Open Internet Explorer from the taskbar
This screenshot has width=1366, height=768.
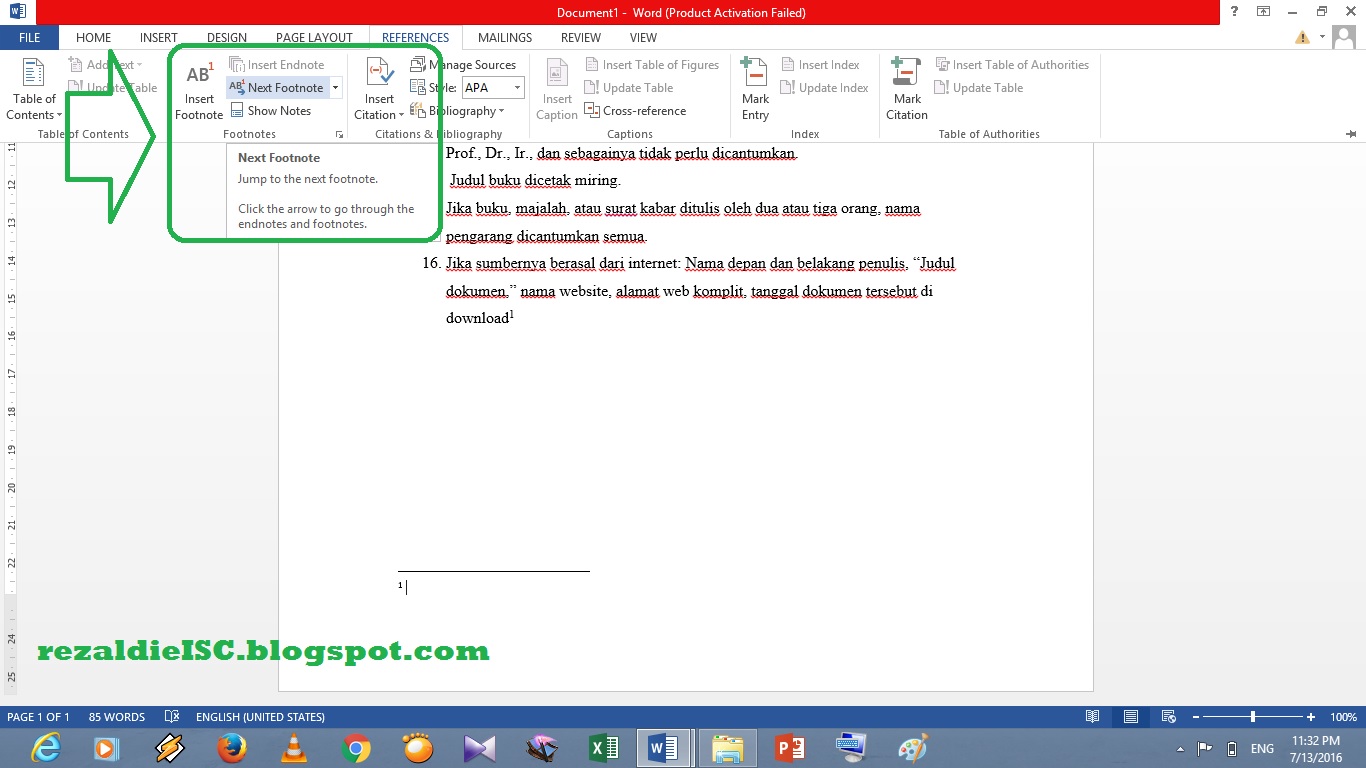(x=46, y=748)
